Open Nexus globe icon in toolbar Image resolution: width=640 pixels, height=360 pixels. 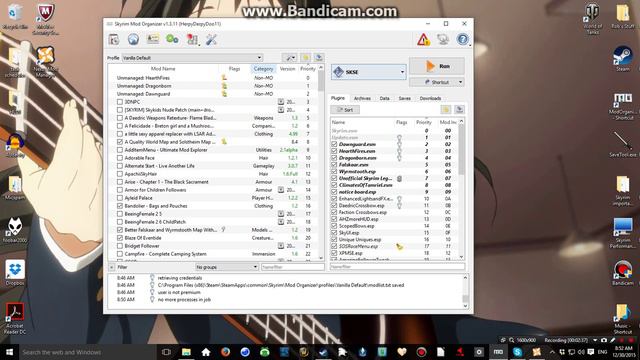click(x=133, y=40)
